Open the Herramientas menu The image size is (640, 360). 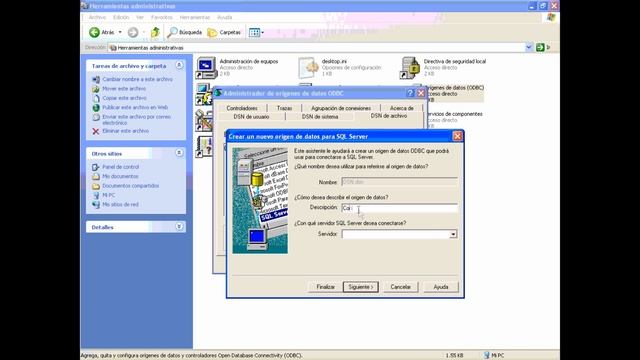(x=195, y=17)
